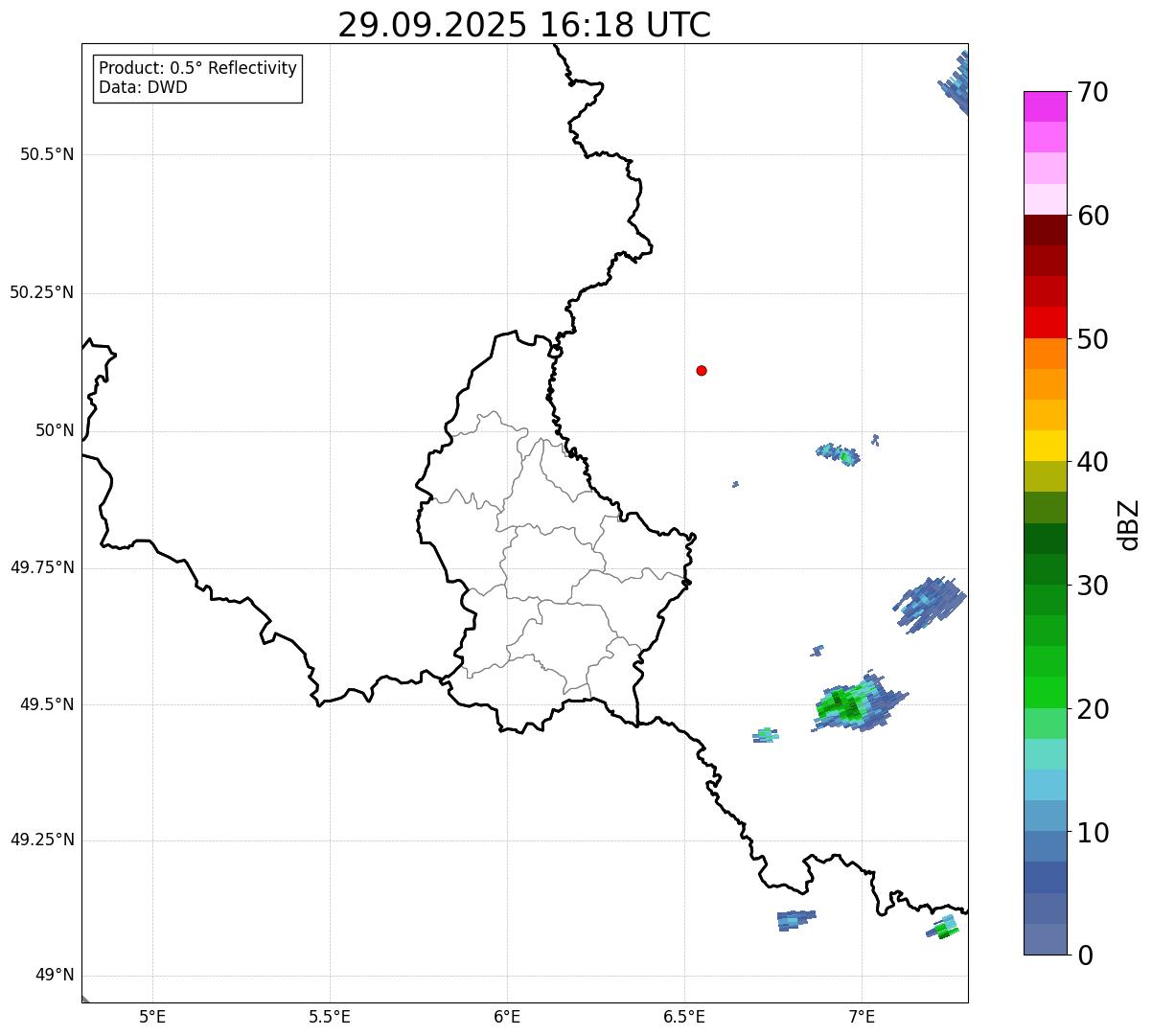
Task: Click the 50.25°N latitude label
Action: click(42, 292)
